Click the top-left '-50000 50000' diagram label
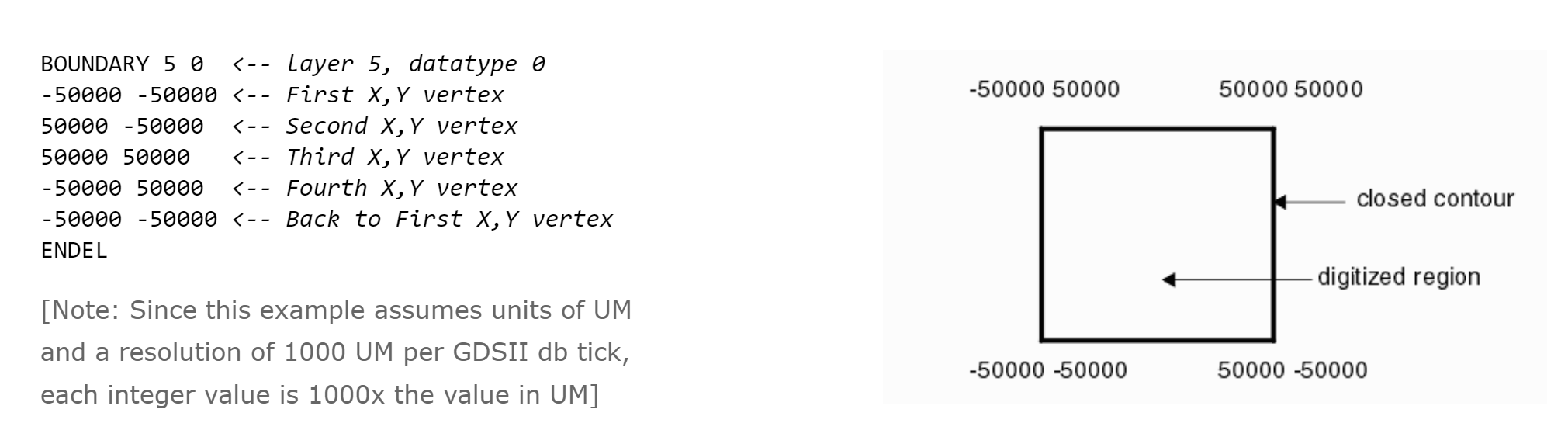 pos(1044,89)
